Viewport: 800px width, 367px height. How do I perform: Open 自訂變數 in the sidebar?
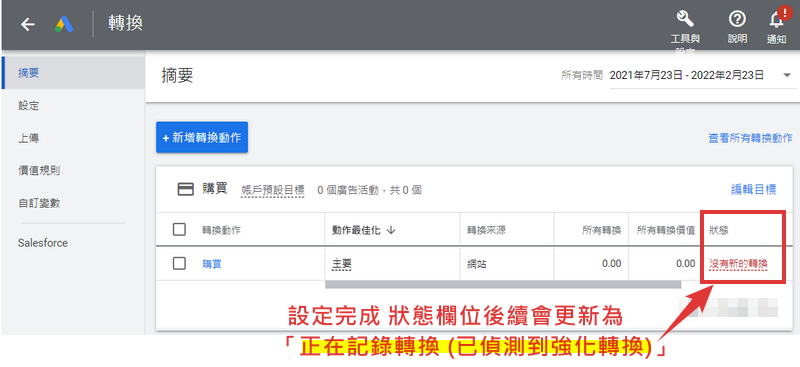(x=73, y=203)
